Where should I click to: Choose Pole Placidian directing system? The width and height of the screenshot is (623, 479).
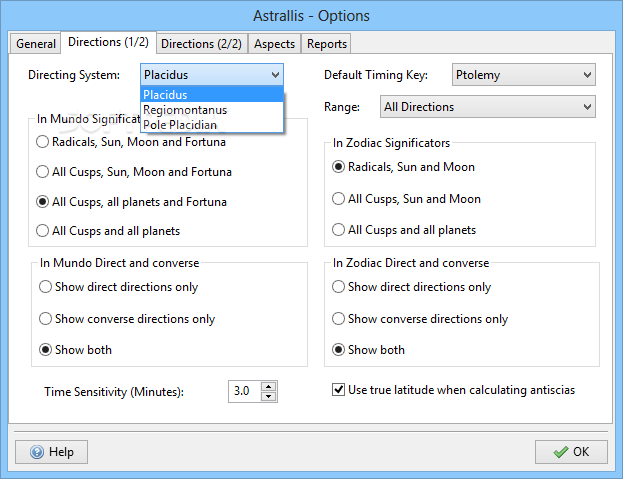[212, 125]
